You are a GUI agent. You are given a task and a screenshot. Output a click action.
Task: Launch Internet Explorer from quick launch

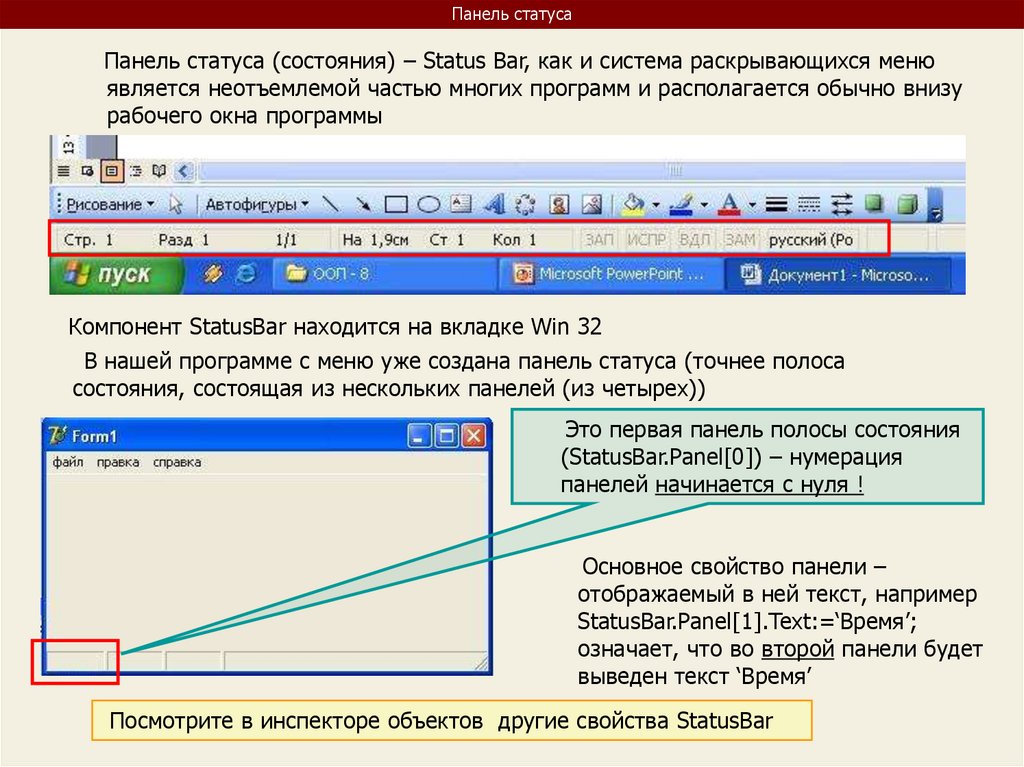pos(246,274)
